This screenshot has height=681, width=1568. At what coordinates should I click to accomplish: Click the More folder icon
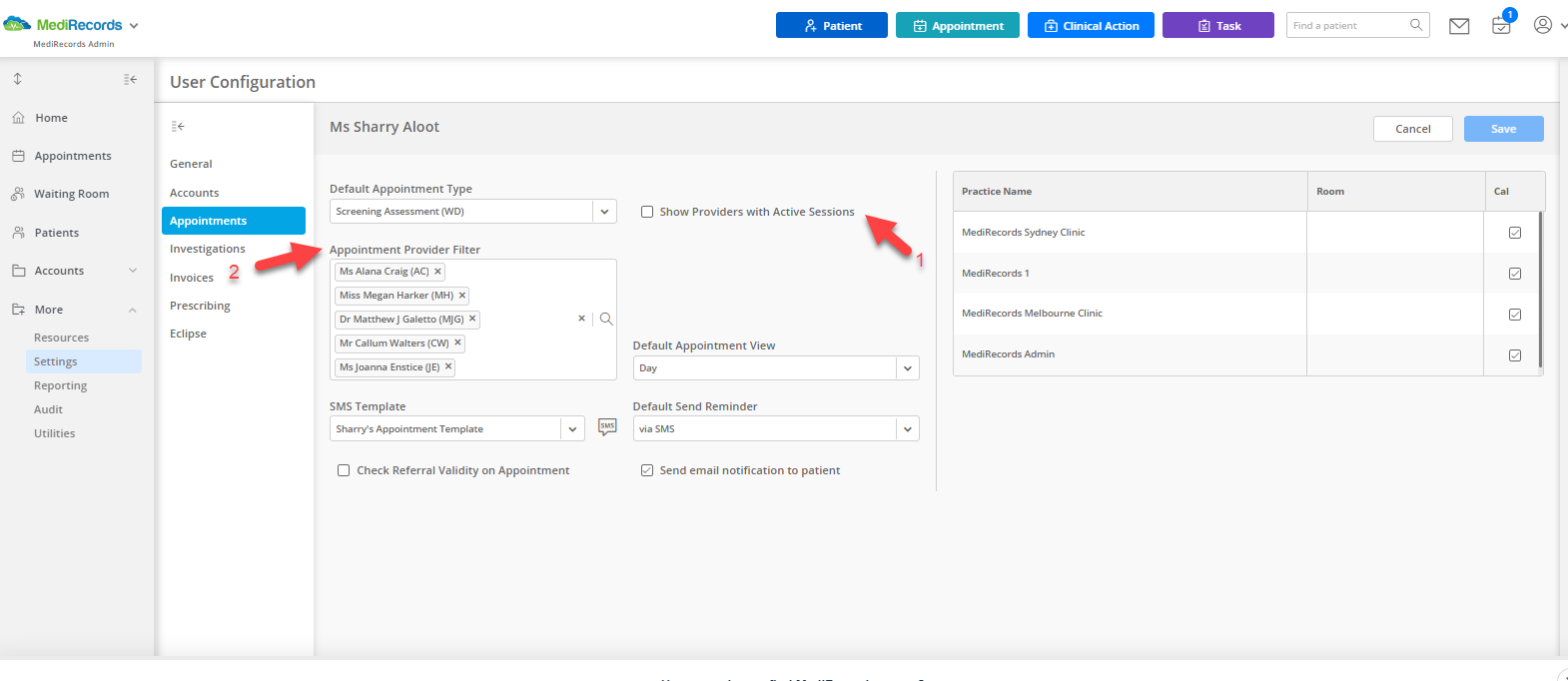(x=18, y=310)
